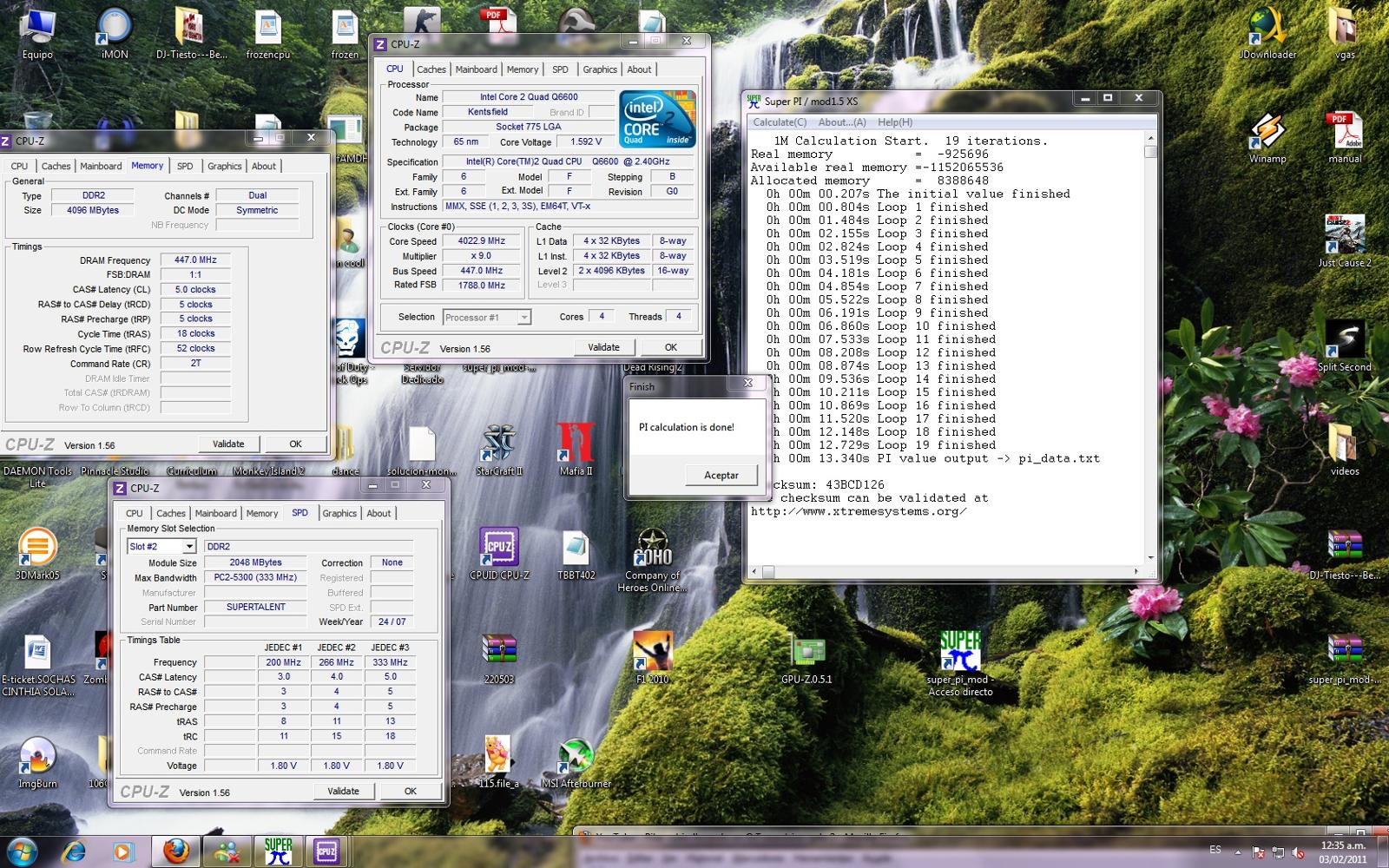Open GPU-Z.0.5.1 desktop icon

(x=806, y=658)
